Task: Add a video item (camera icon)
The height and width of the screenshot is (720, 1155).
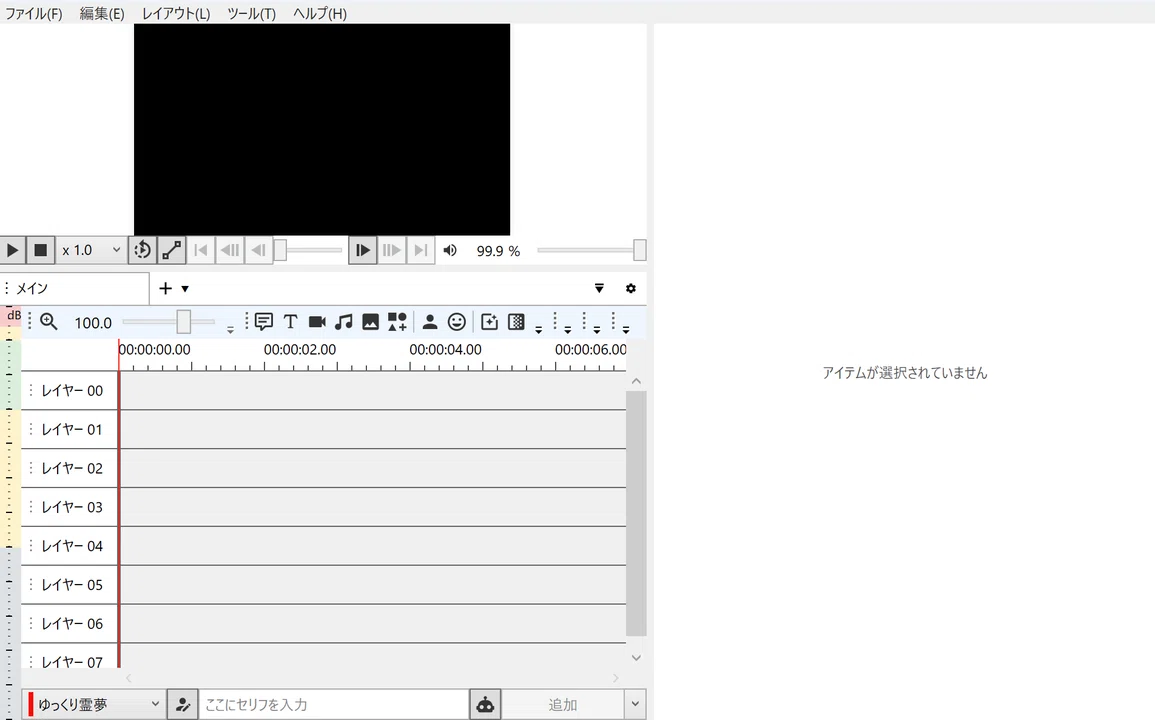Action: click(x=317, y=322)
